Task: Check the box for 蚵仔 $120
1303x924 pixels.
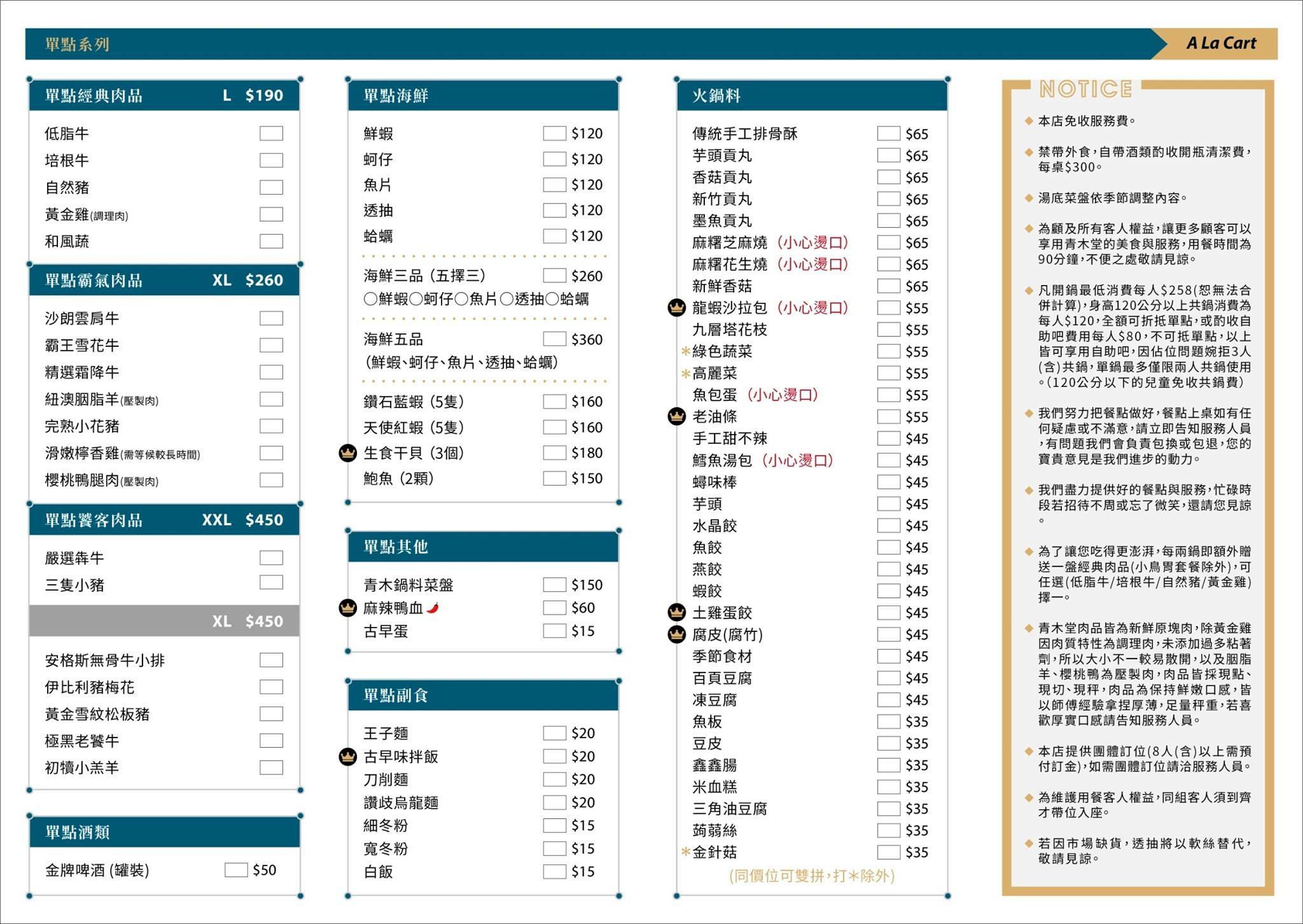Action: click(555, 159)
